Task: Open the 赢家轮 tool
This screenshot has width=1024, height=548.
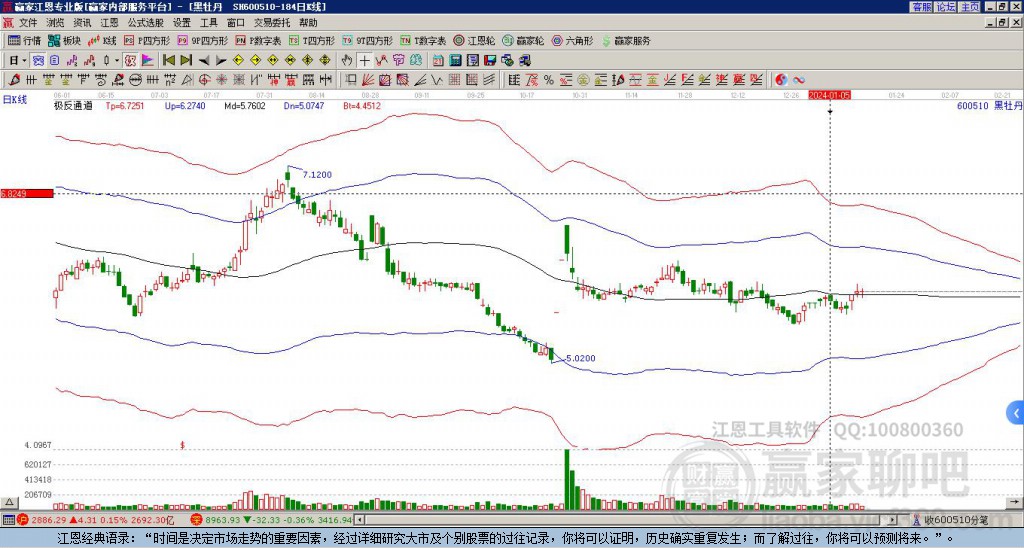Action: coord(523,40)
